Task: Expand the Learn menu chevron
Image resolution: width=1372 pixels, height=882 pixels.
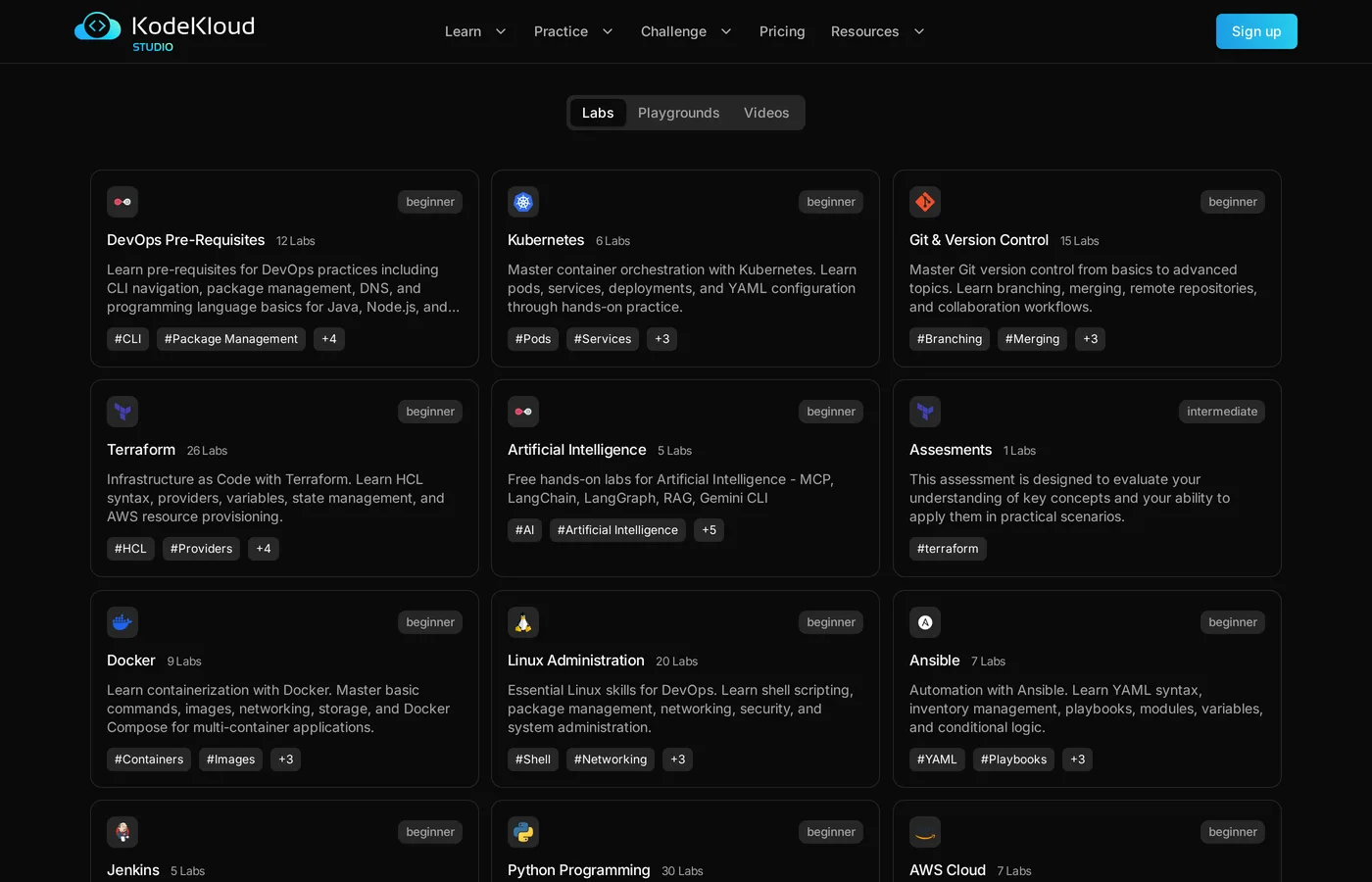Action: pyautogui.click(x=501, y=31)
